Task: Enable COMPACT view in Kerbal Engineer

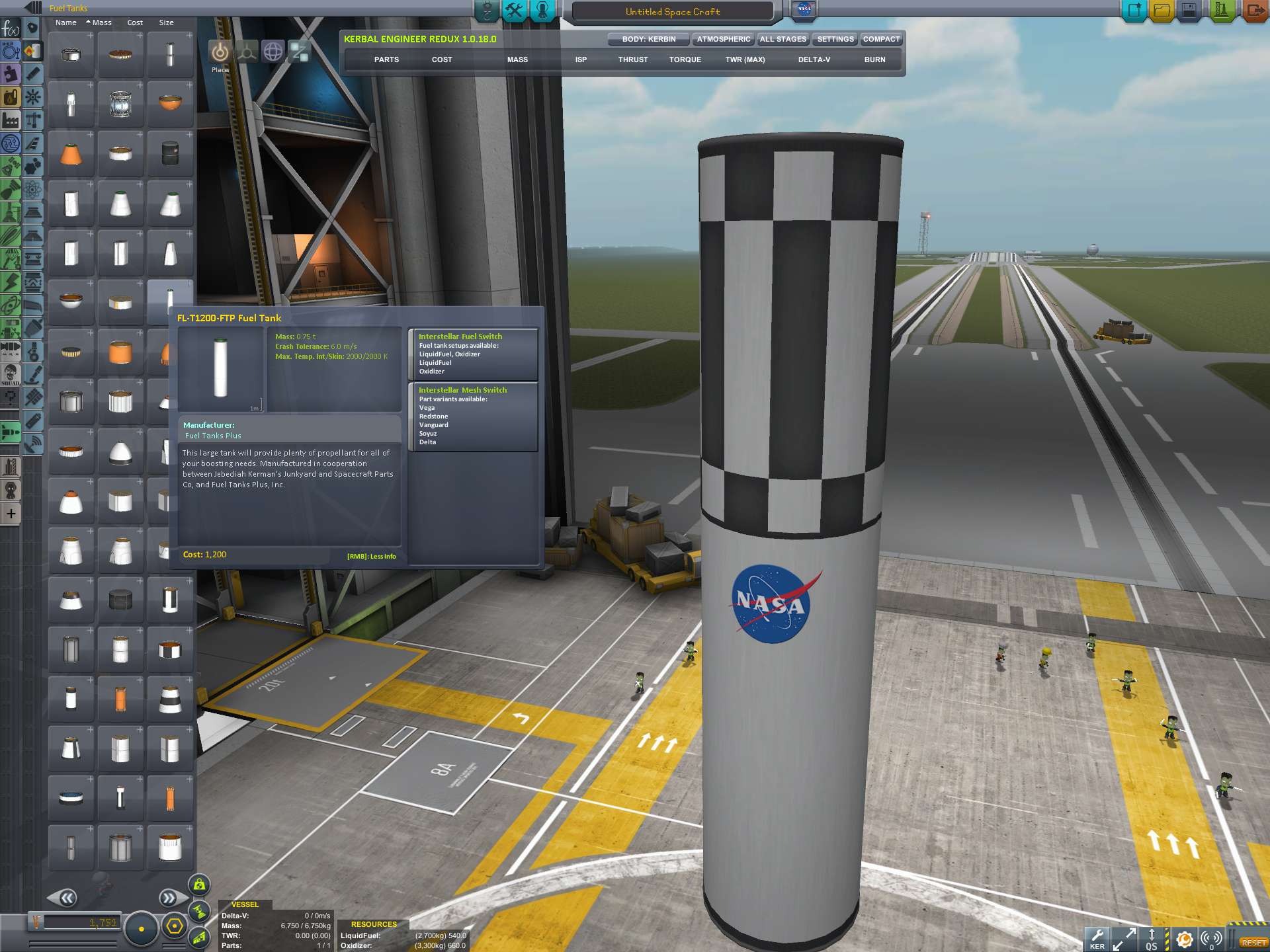Action: click(880, 39)
